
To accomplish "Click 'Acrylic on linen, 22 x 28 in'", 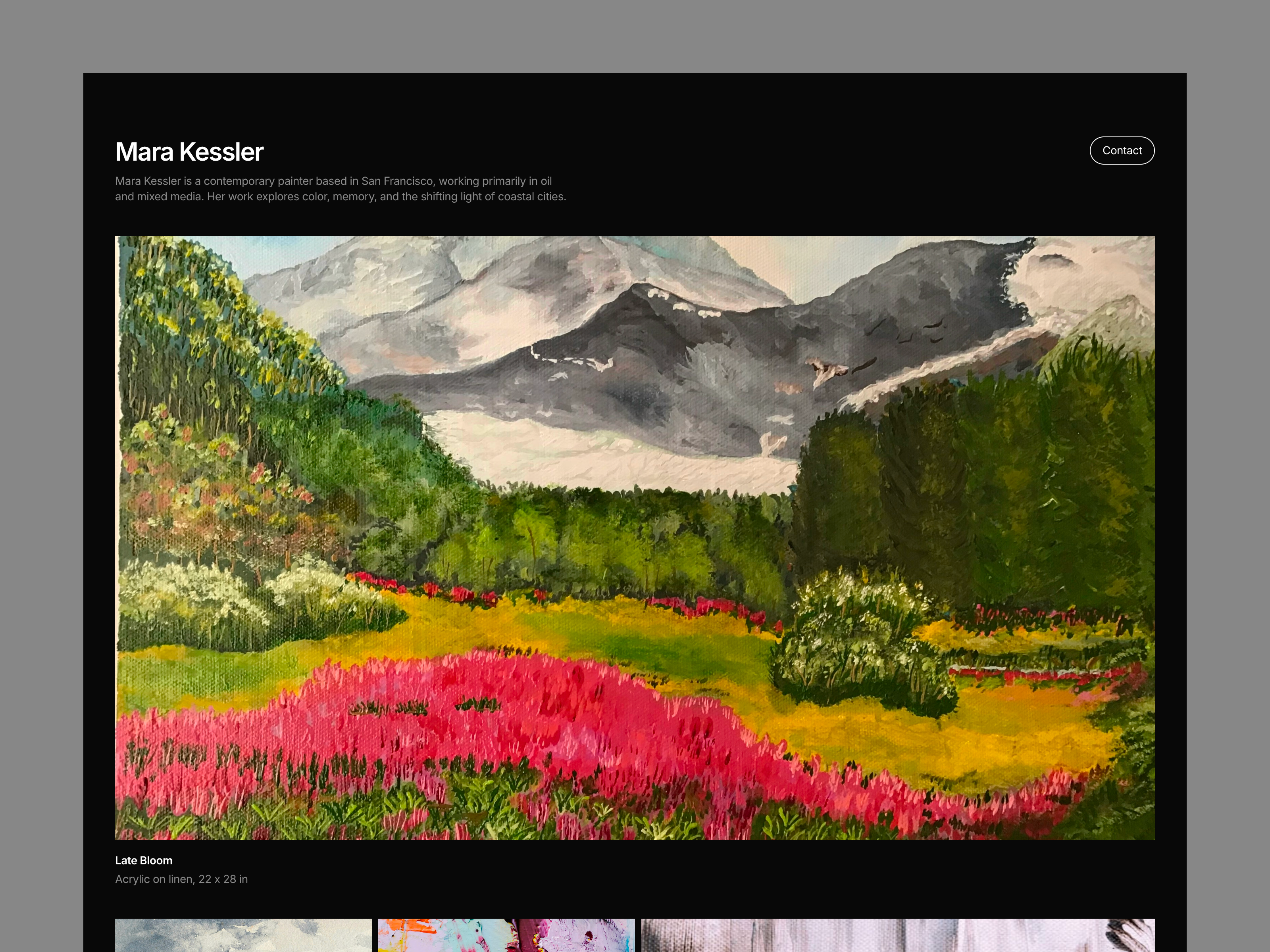I will 181,879.
